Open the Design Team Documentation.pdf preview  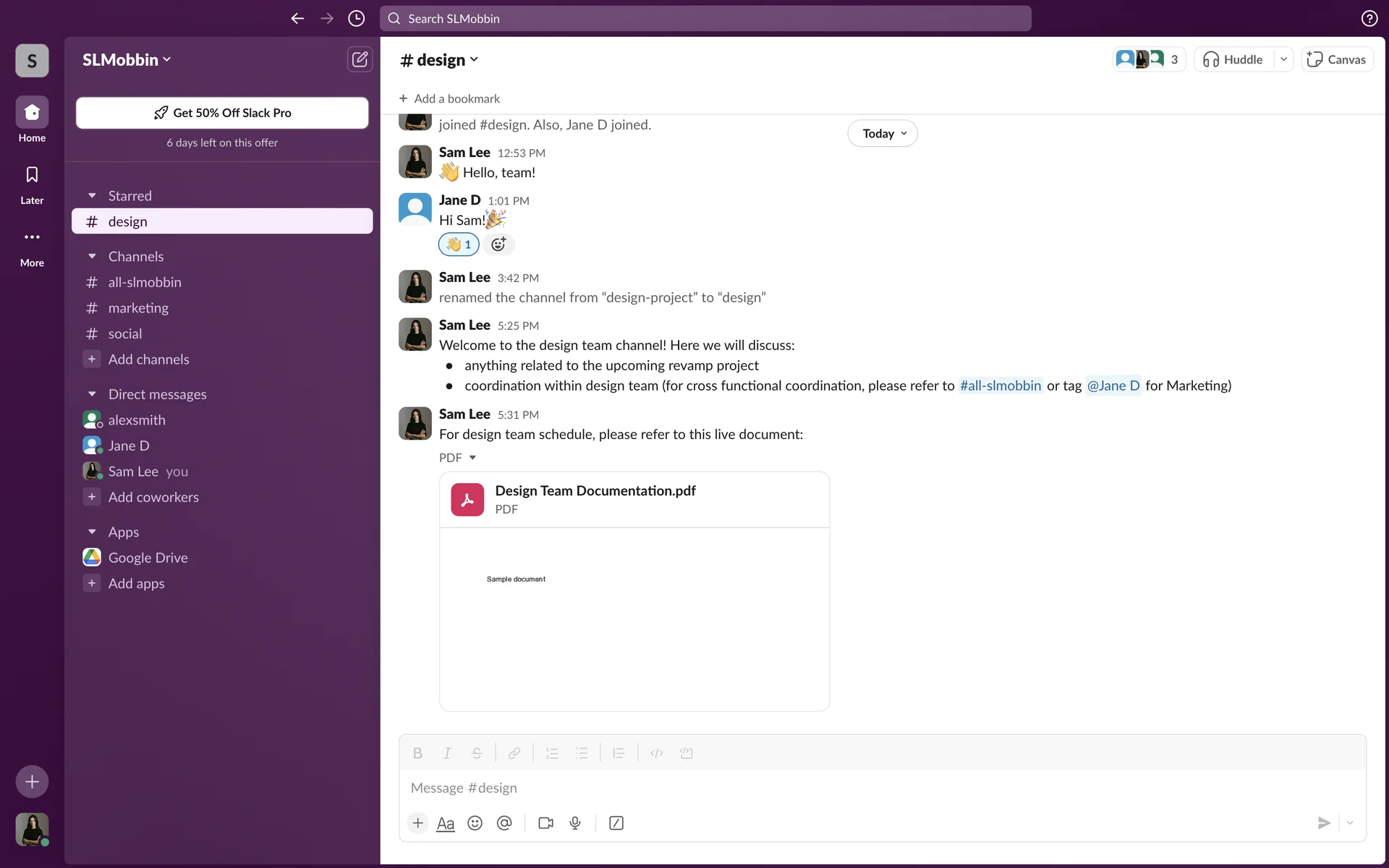pos(634,618)
